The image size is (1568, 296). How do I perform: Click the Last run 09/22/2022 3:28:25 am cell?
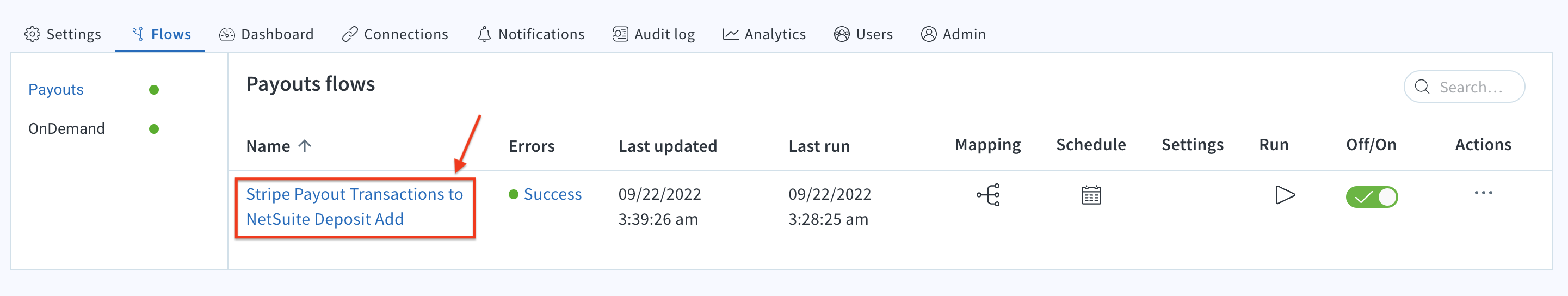tap(830, 206)
